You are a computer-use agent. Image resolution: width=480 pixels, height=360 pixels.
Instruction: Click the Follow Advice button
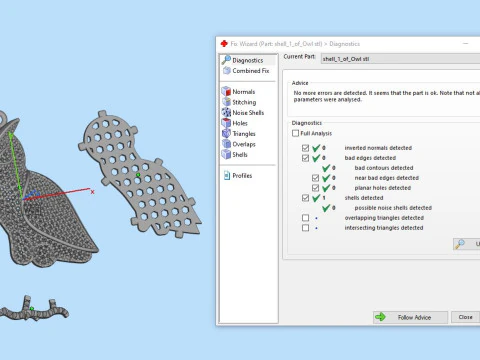click(410, 317)
